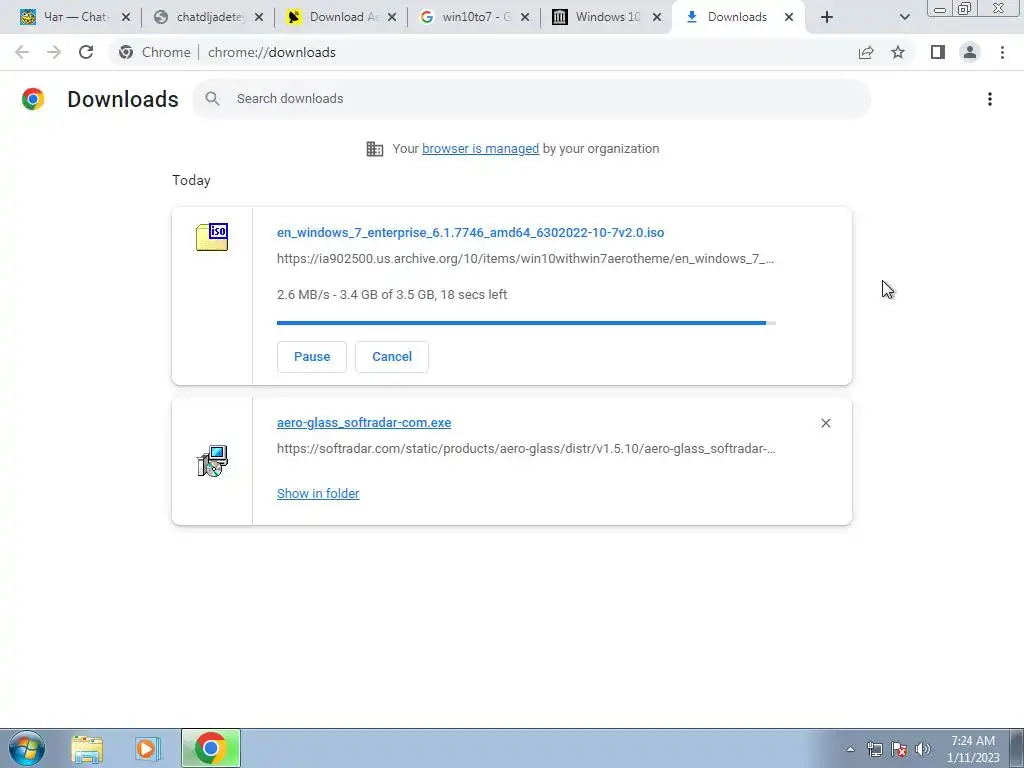Share this page via the share icon

(866, 52)
